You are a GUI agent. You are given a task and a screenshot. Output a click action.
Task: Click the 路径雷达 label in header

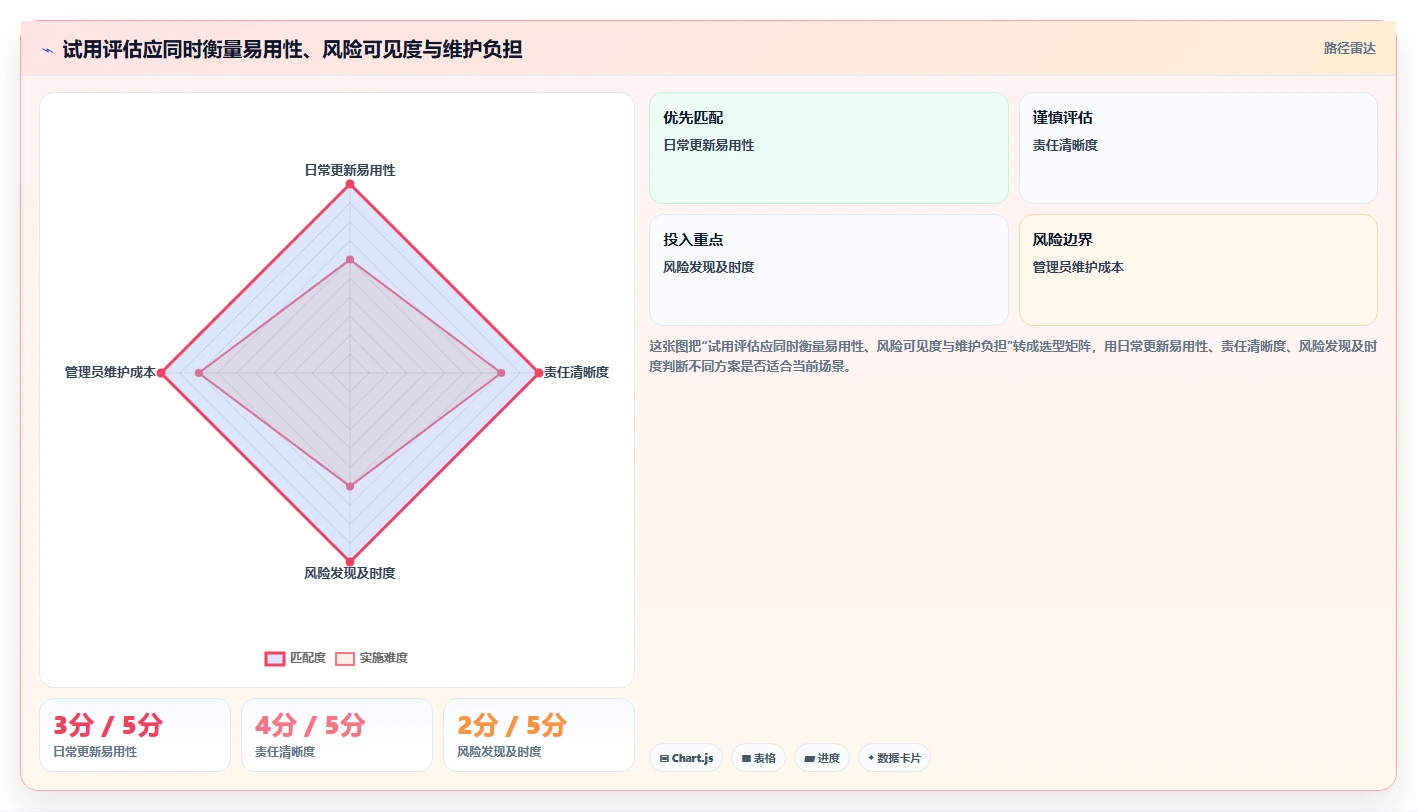point(1350,48)
